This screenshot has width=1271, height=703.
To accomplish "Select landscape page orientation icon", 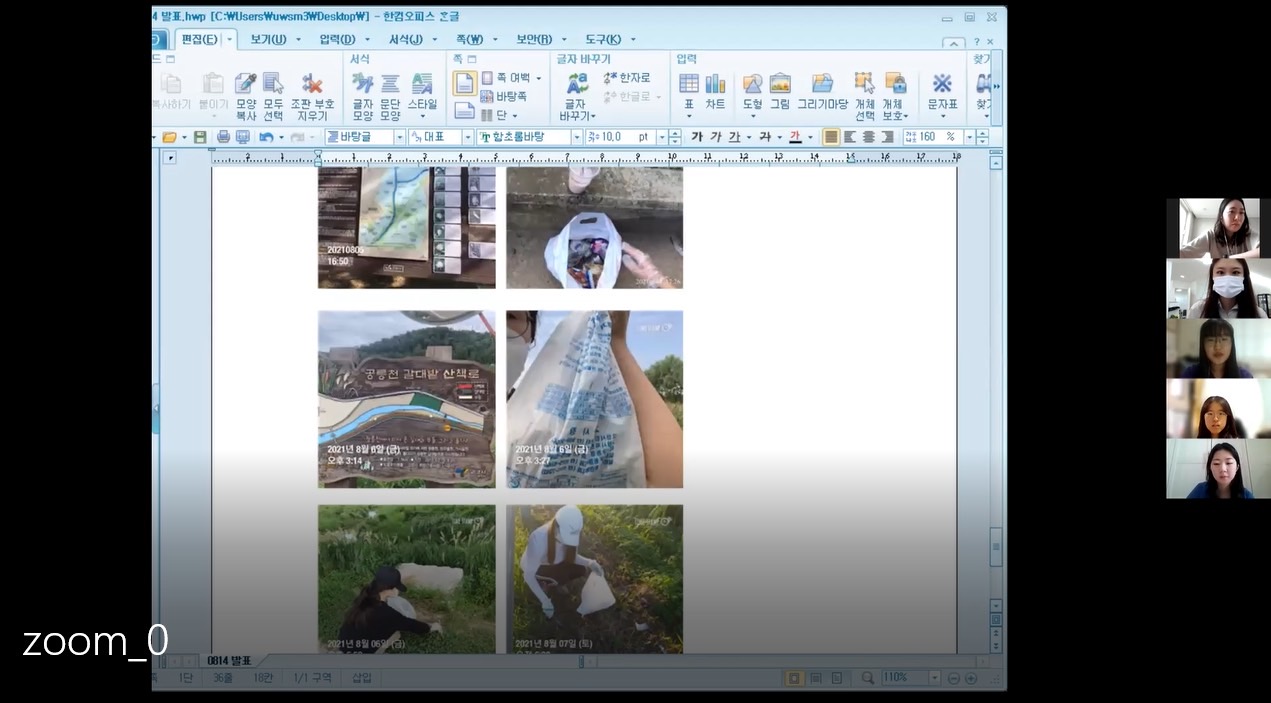I will coord(464,110).
